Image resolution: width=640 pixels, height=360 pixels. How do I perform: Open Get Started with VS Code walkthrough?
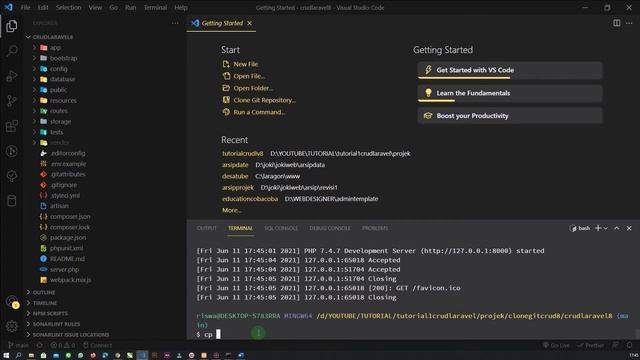pos(510,70)
